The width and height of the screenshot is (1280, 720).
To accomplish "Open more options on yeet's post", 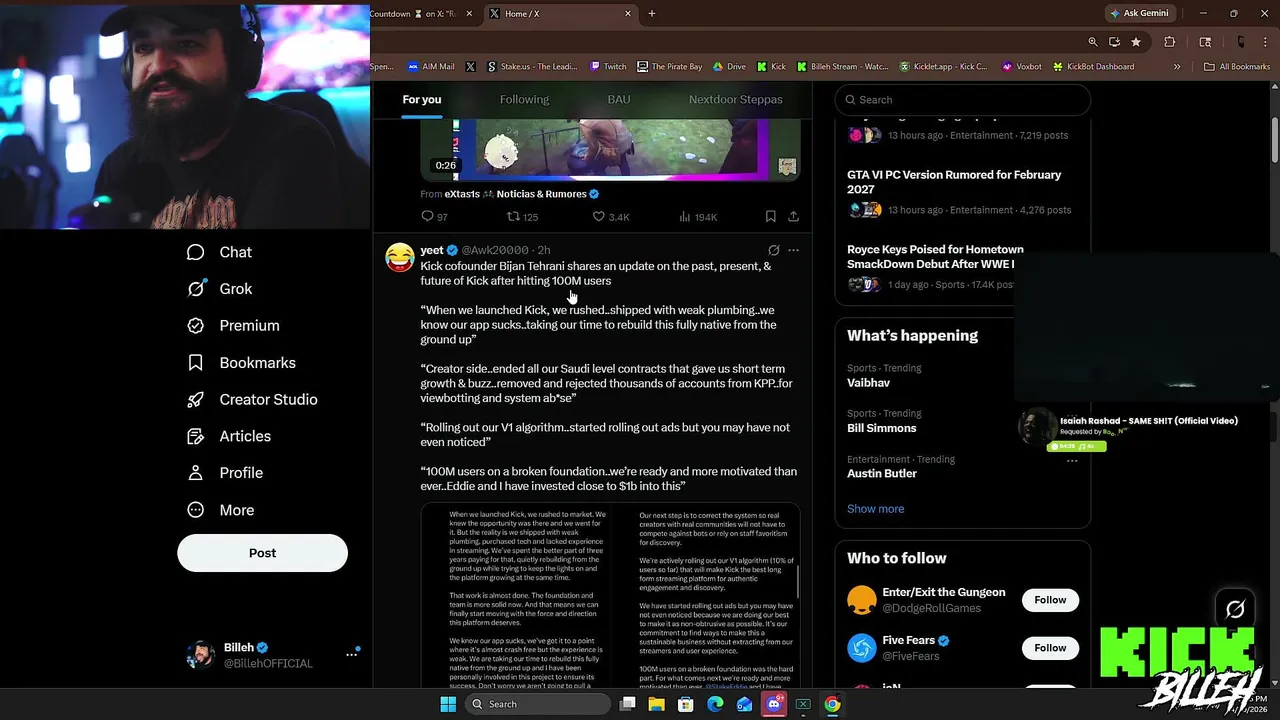I will (793, 250).
